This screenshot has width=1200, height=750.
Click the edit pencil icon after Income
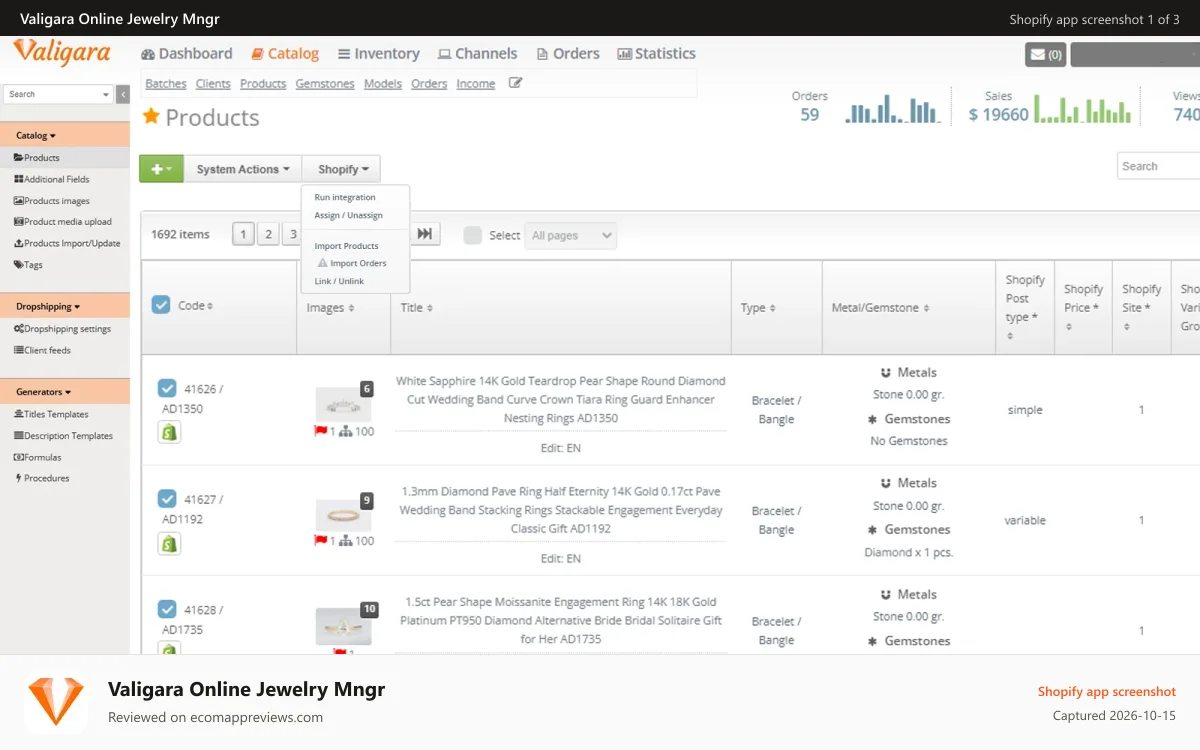(515, 83)
